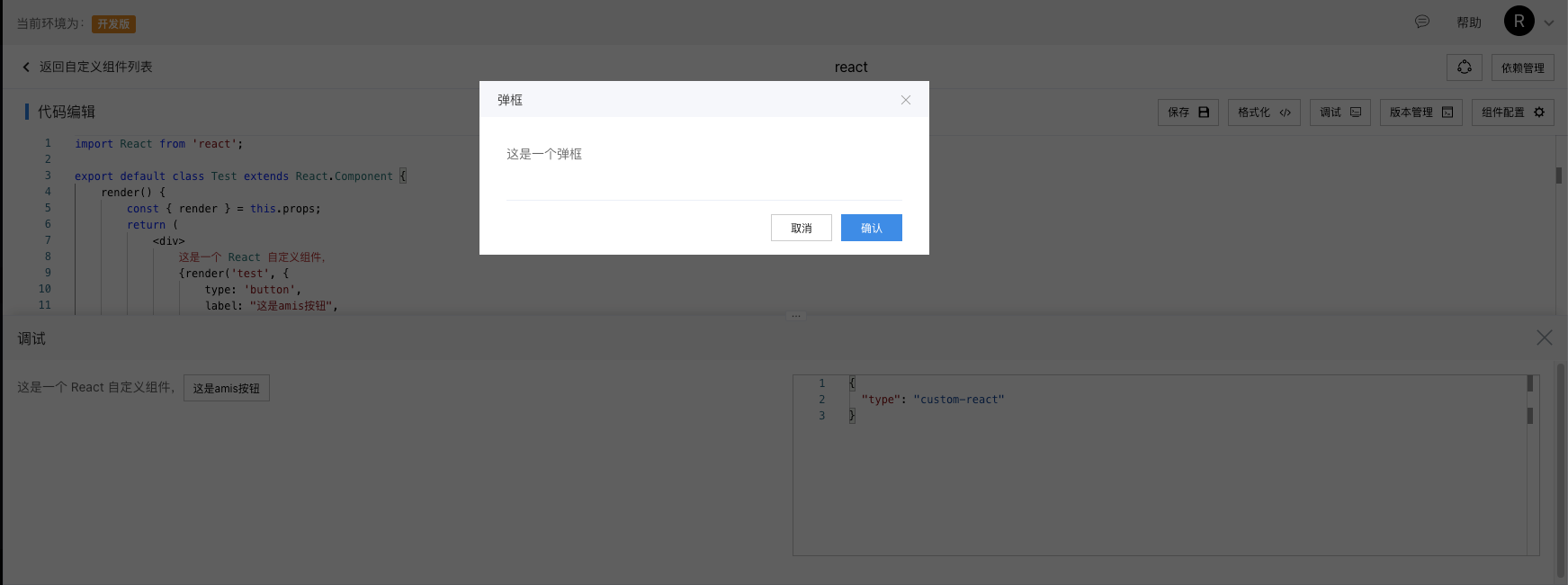Screen dimensions: 1568x585
Task: Click the 这是amis按钮 preview button
Action: tap(227, 388)
